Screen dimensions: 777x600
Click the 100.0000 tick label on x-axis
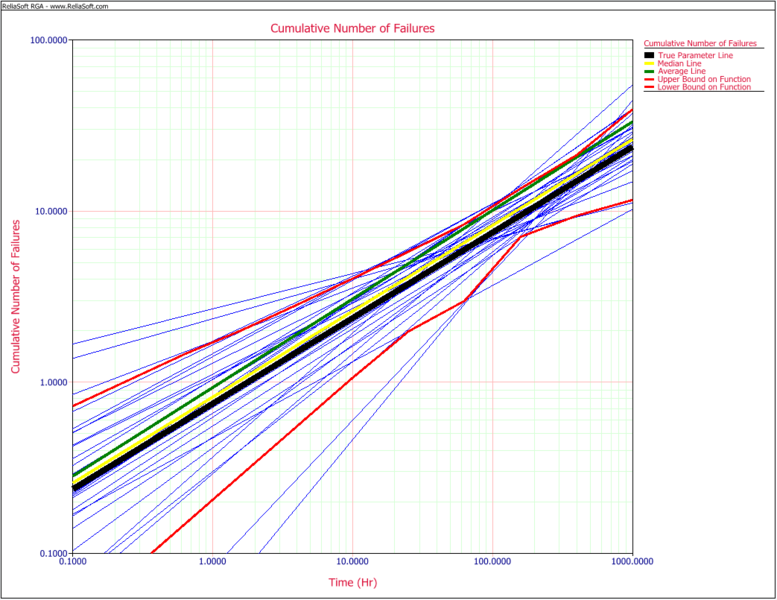click(492, 563)
